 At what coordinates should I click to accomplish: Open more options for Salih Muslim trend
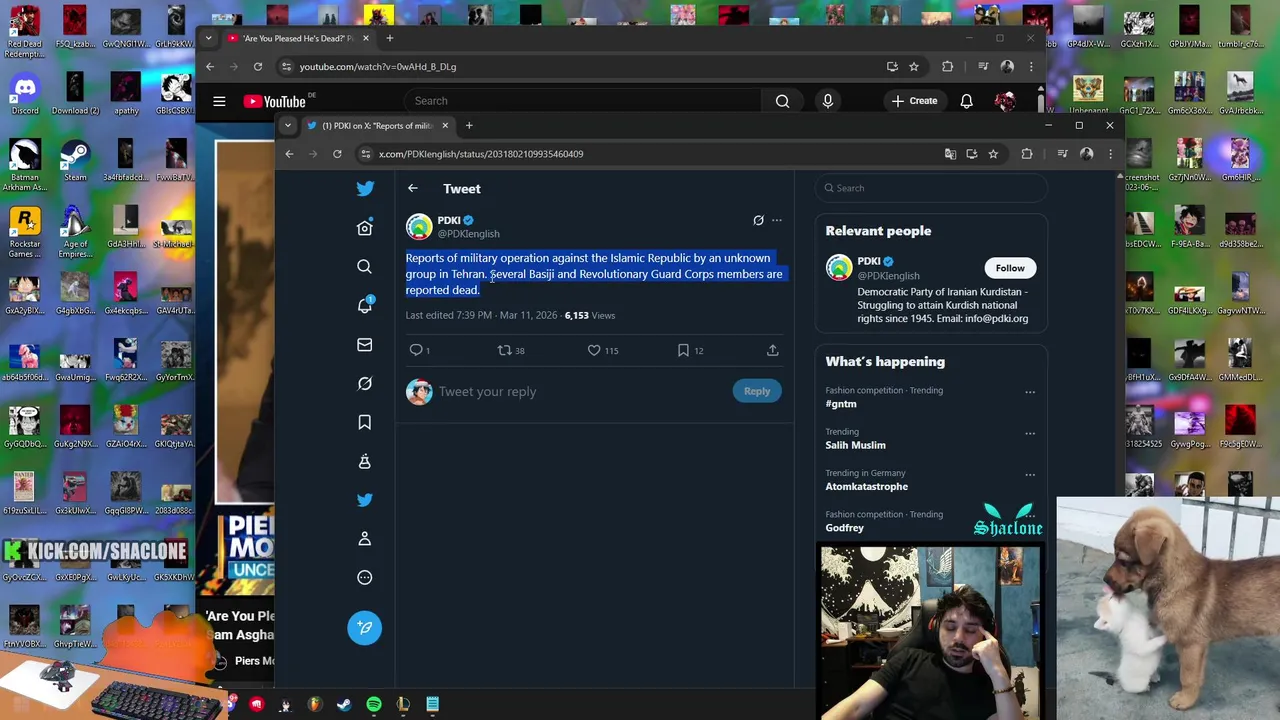coord(1030,433)
